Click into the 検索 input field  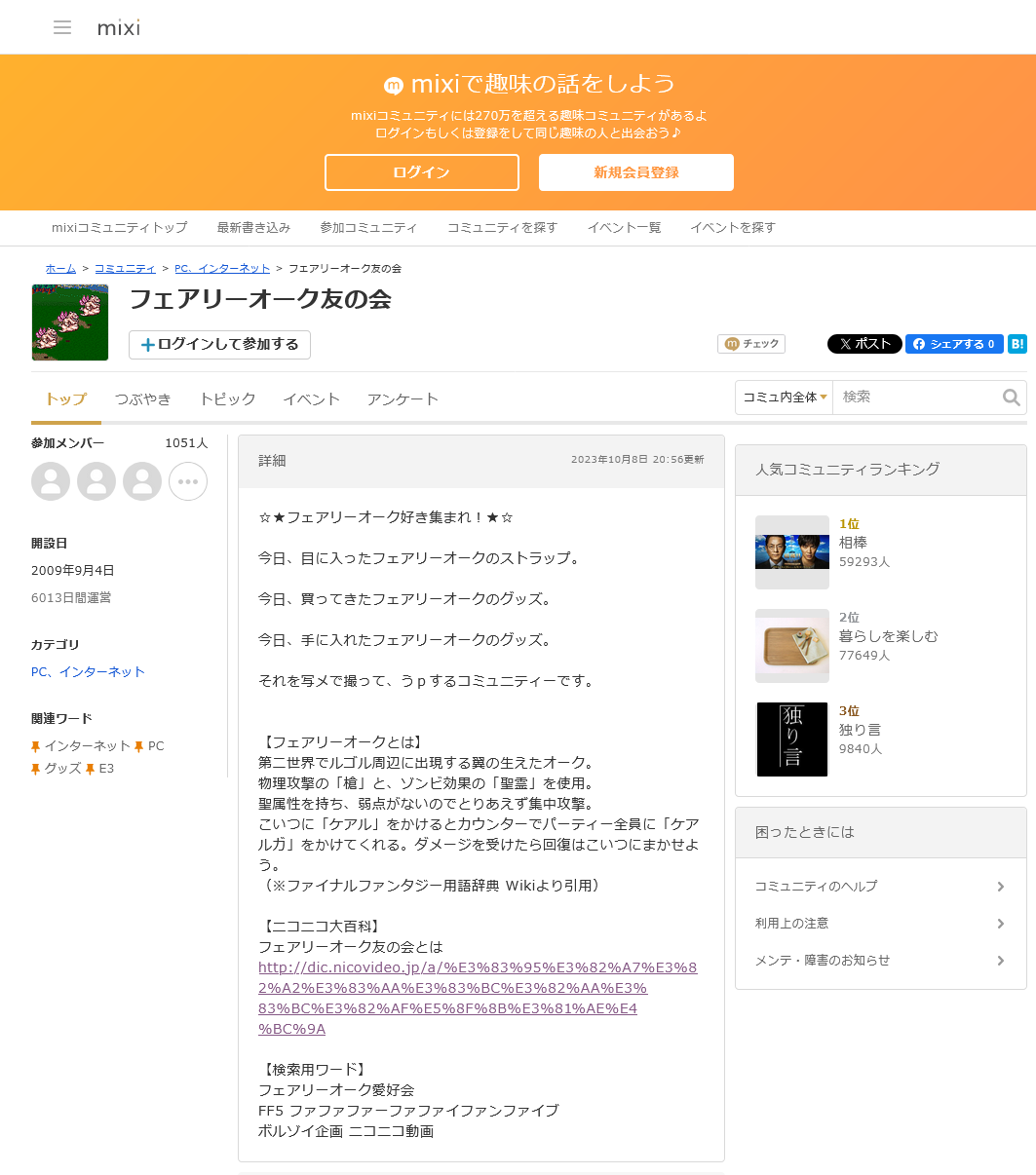tap(916, 398)
